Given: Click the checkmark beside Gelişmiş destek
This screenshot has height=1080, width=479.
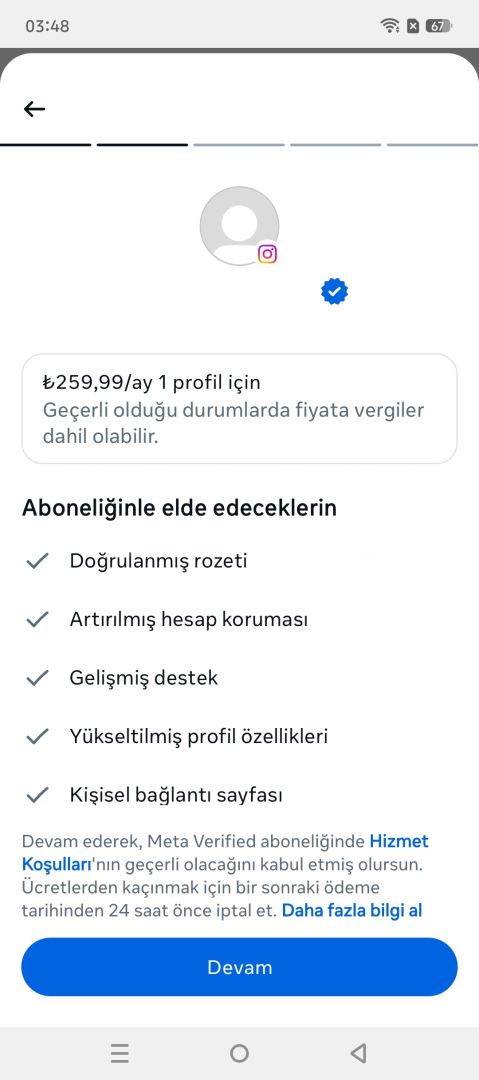Looking at the screenshot, I should [x=37, y=678].
